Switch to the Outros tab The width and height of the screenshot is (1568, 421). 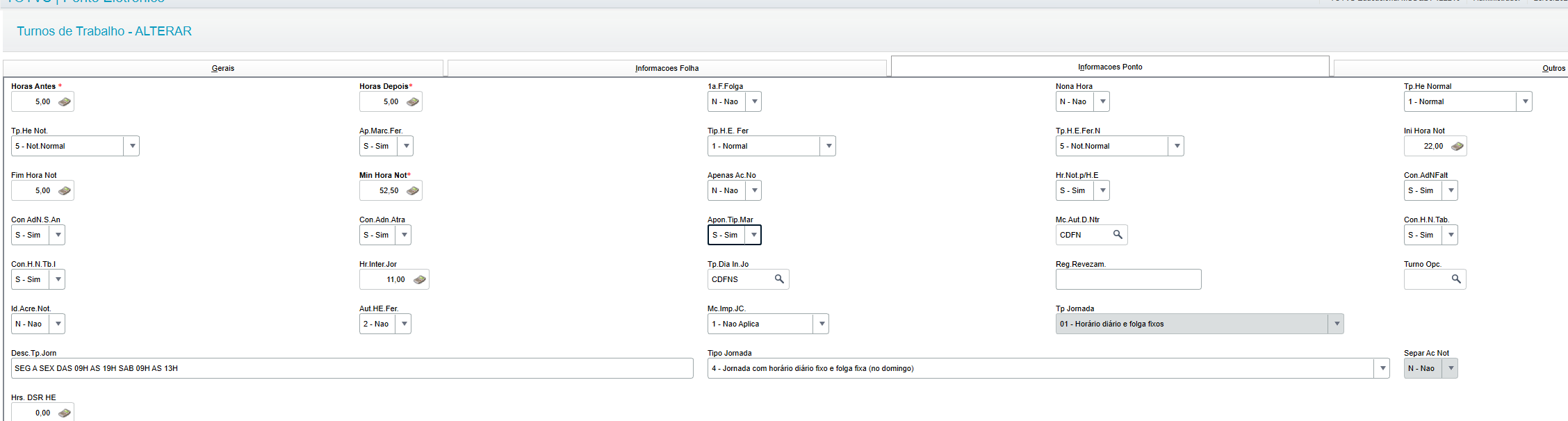tap(1553, 68)
